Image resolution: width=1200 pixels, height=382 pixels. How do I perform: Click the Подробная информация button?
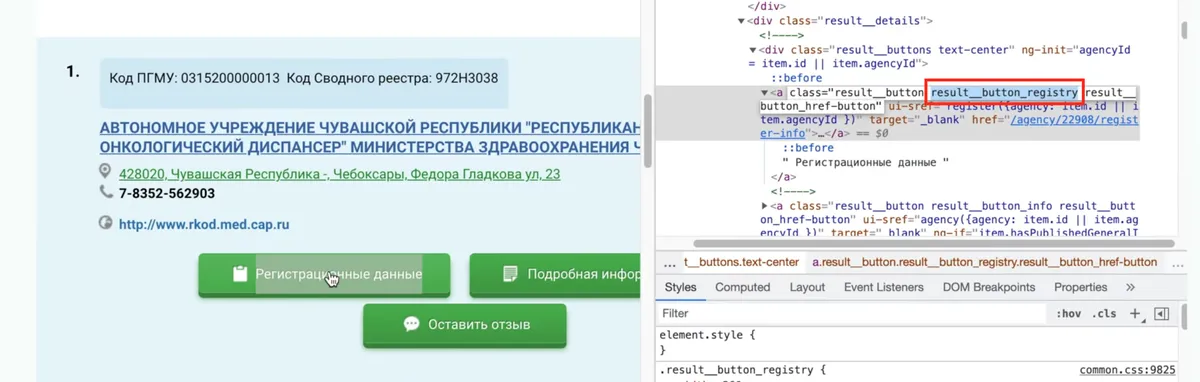click(x=554, y=274)
